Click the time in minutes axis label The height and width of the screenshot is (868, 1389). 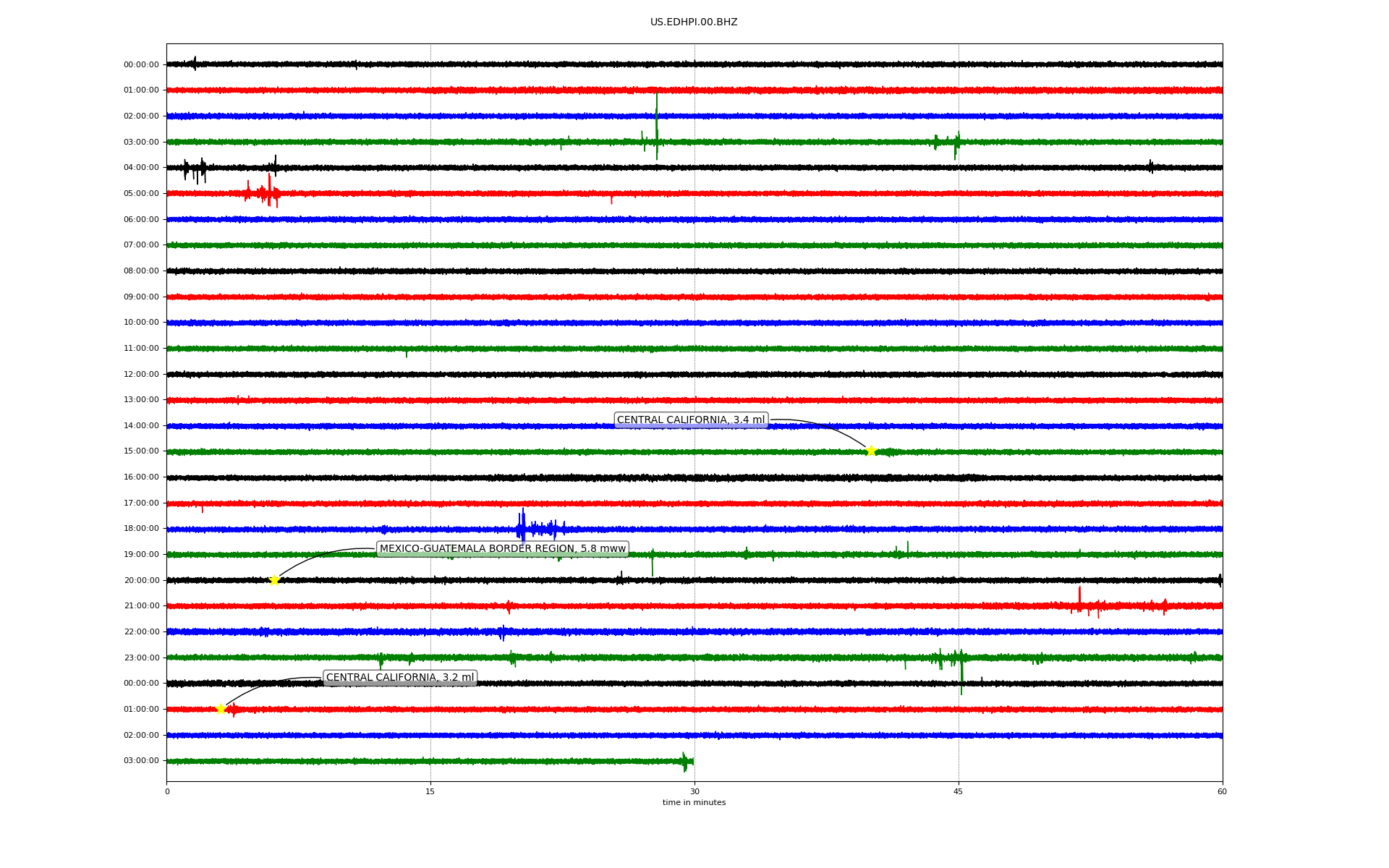(x=694, y=803)
